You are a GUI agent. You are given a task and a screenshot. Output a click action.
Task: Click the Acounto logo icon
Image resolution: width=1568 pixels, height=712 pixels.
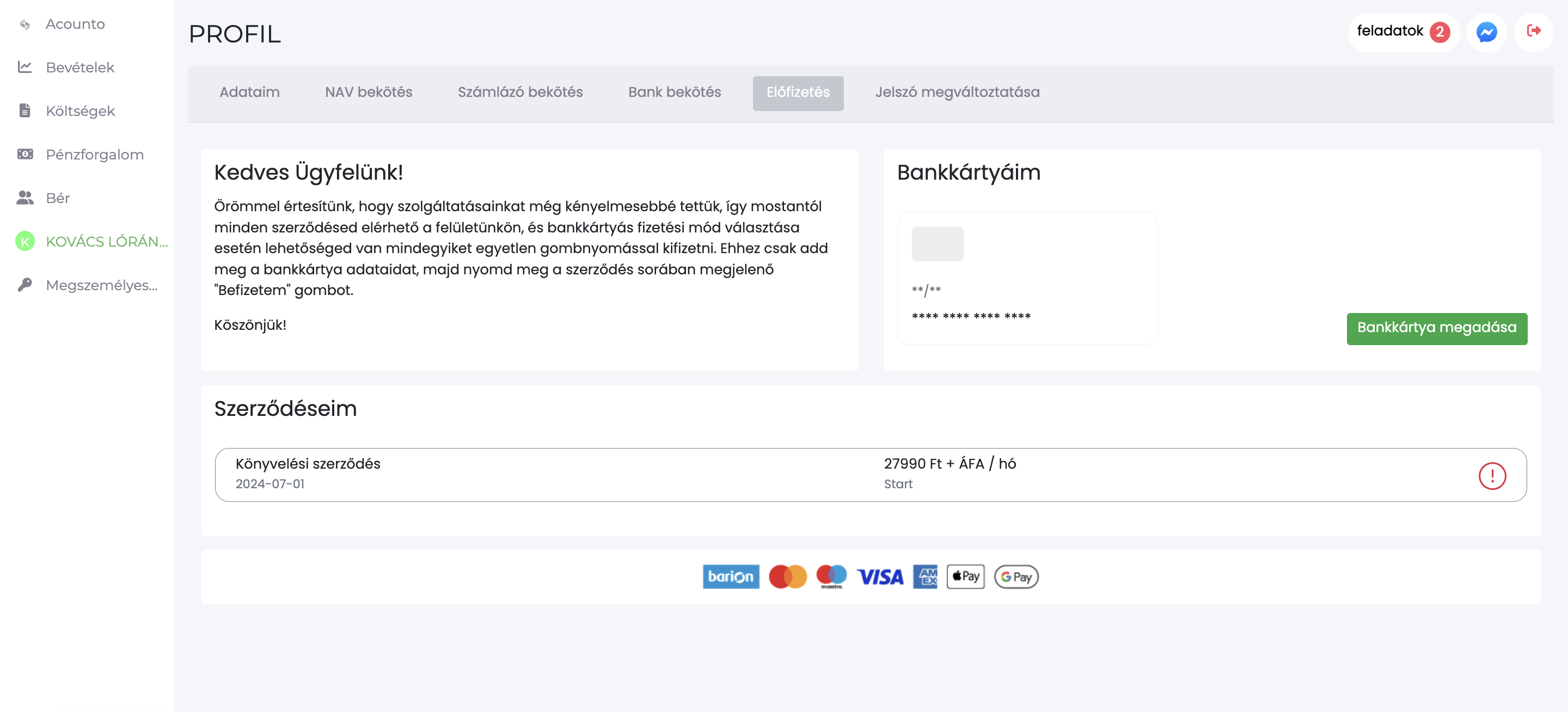[x=25, y=24]
